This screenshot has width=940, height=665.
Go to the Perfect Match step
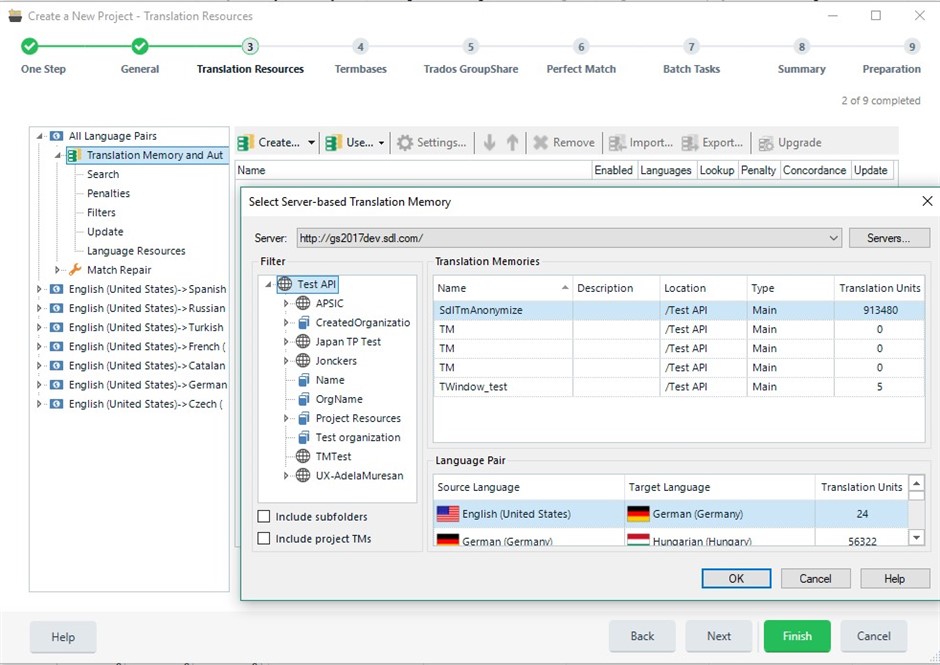581,57
